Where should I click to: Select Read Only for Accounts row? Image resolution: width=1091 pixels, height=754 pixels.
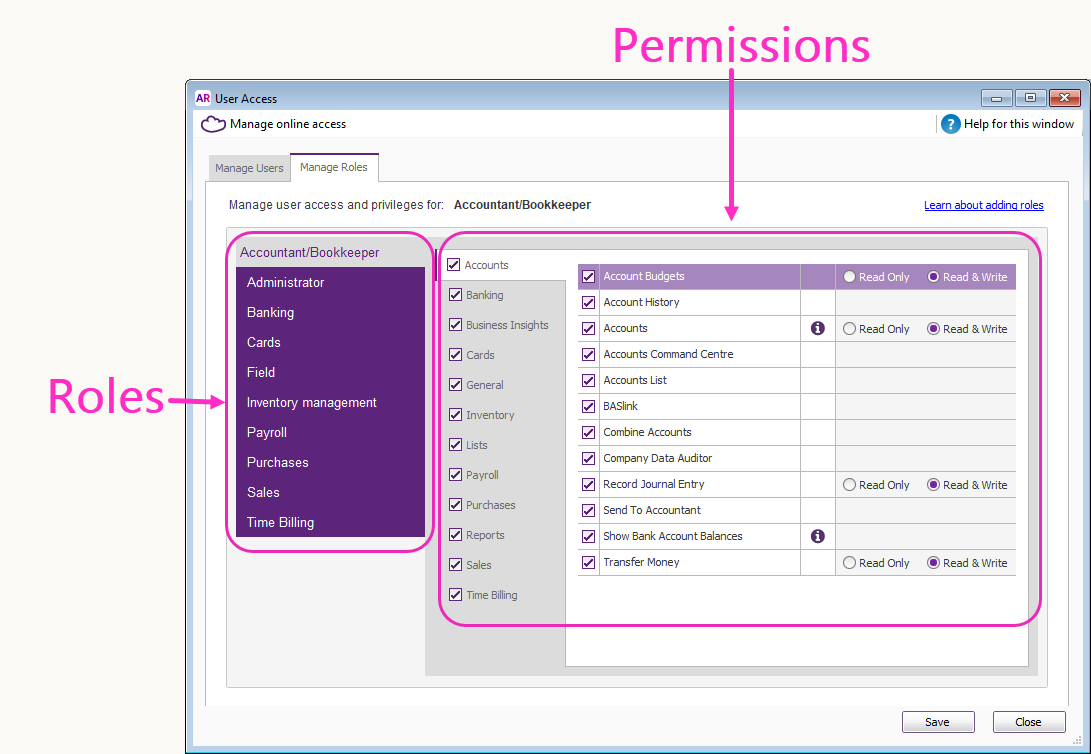pos(850,329)
